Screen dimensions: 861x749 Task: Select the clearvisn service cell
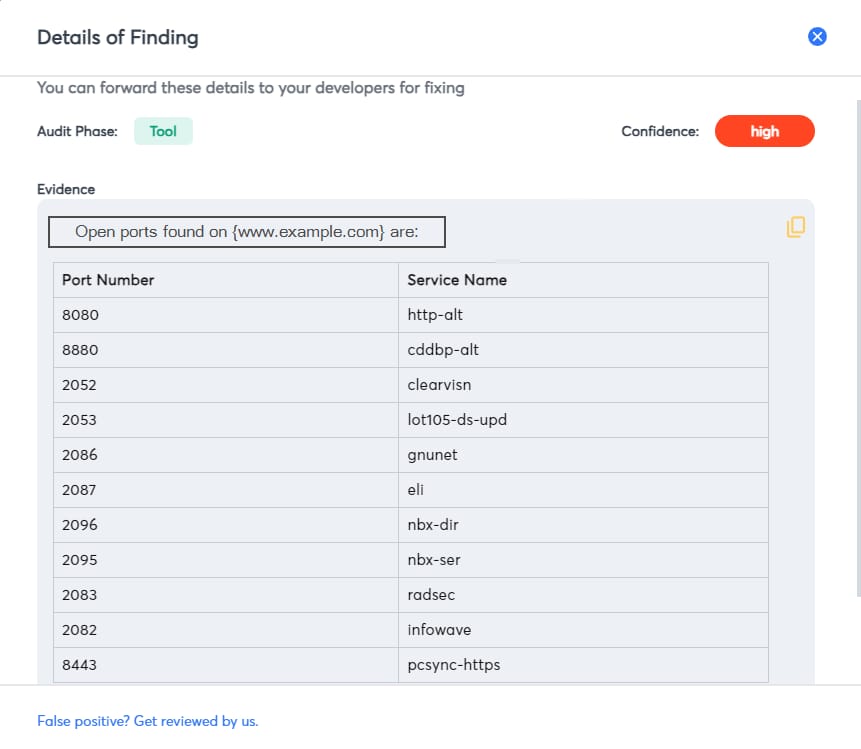pos(583,385)
